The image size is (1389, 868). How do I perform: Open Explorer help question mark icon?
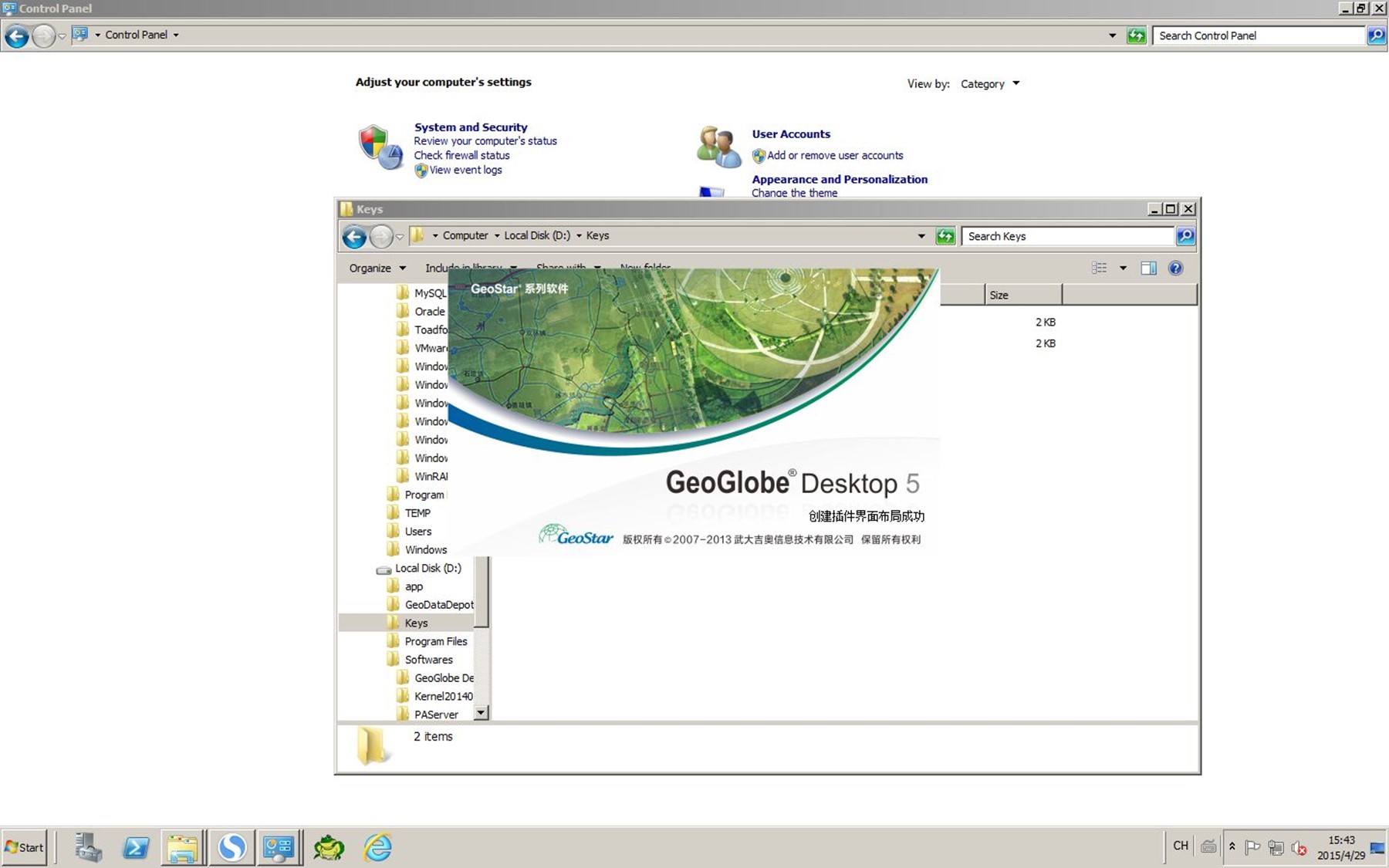1175,268
